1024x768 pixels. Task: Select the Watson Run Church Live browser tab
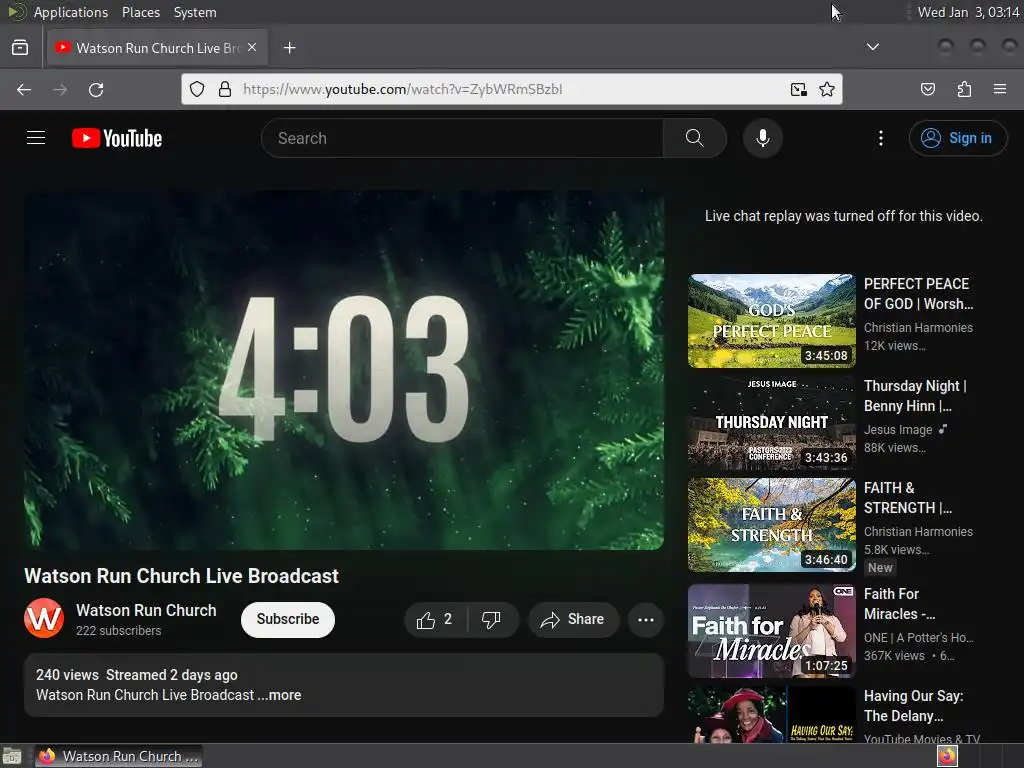click(x=157, y=48)
